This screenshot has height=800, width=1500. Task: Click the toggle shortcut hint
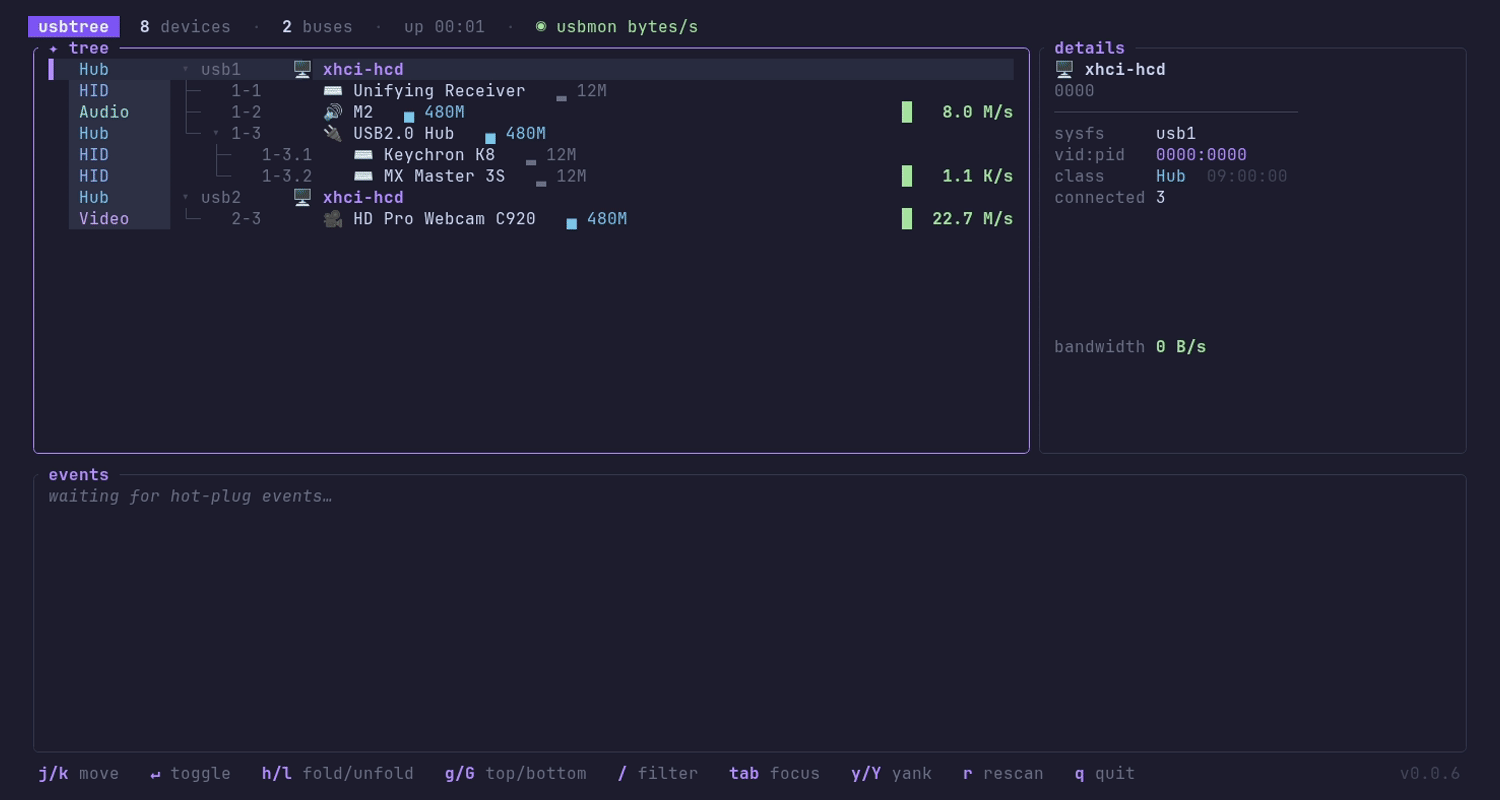pyautogui.click(x=190, y=773)
